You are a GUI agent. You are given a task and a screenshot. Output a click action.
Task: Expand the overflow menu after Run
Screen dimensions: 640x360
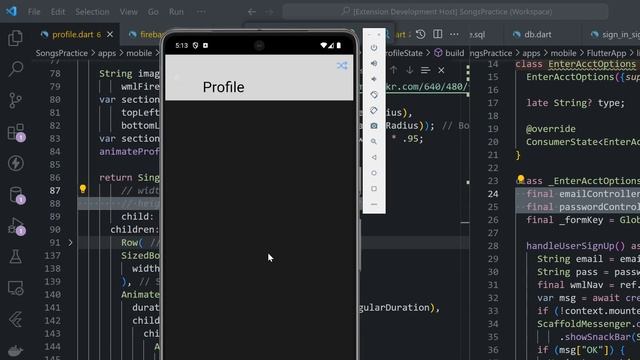pyautogui.click(x=201, y=12)
